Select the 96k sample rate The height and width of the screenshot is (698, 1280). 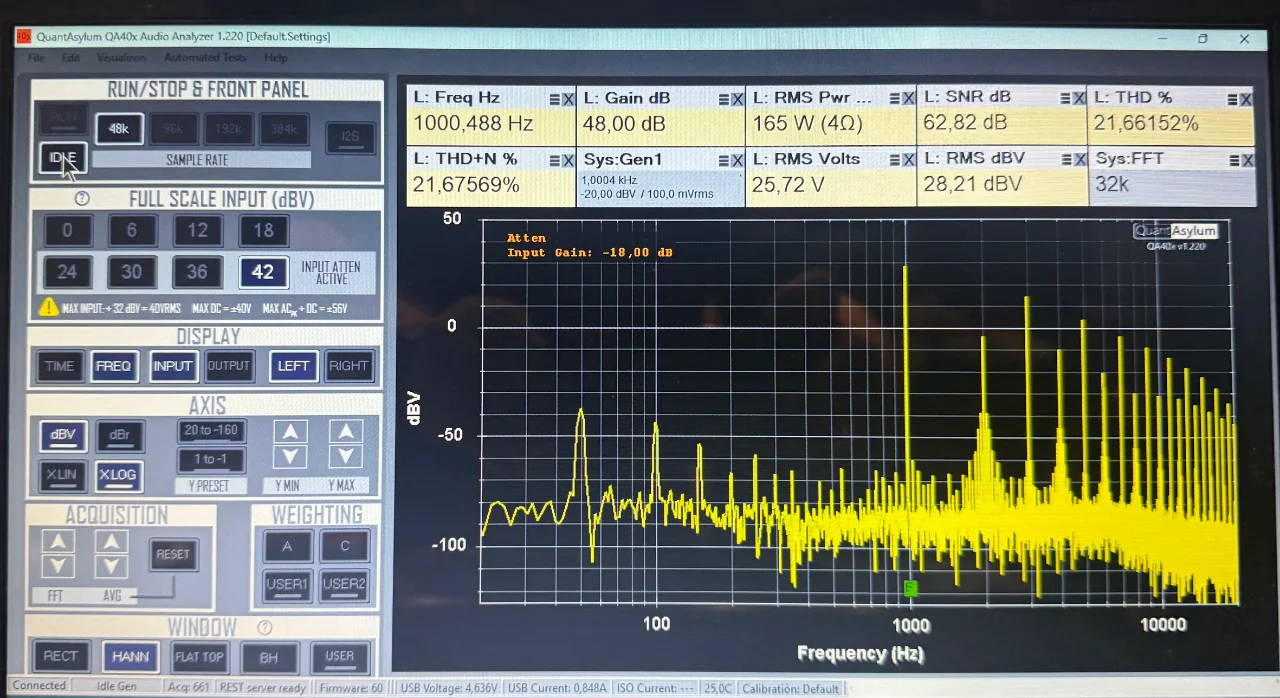(x=173, y=129)
